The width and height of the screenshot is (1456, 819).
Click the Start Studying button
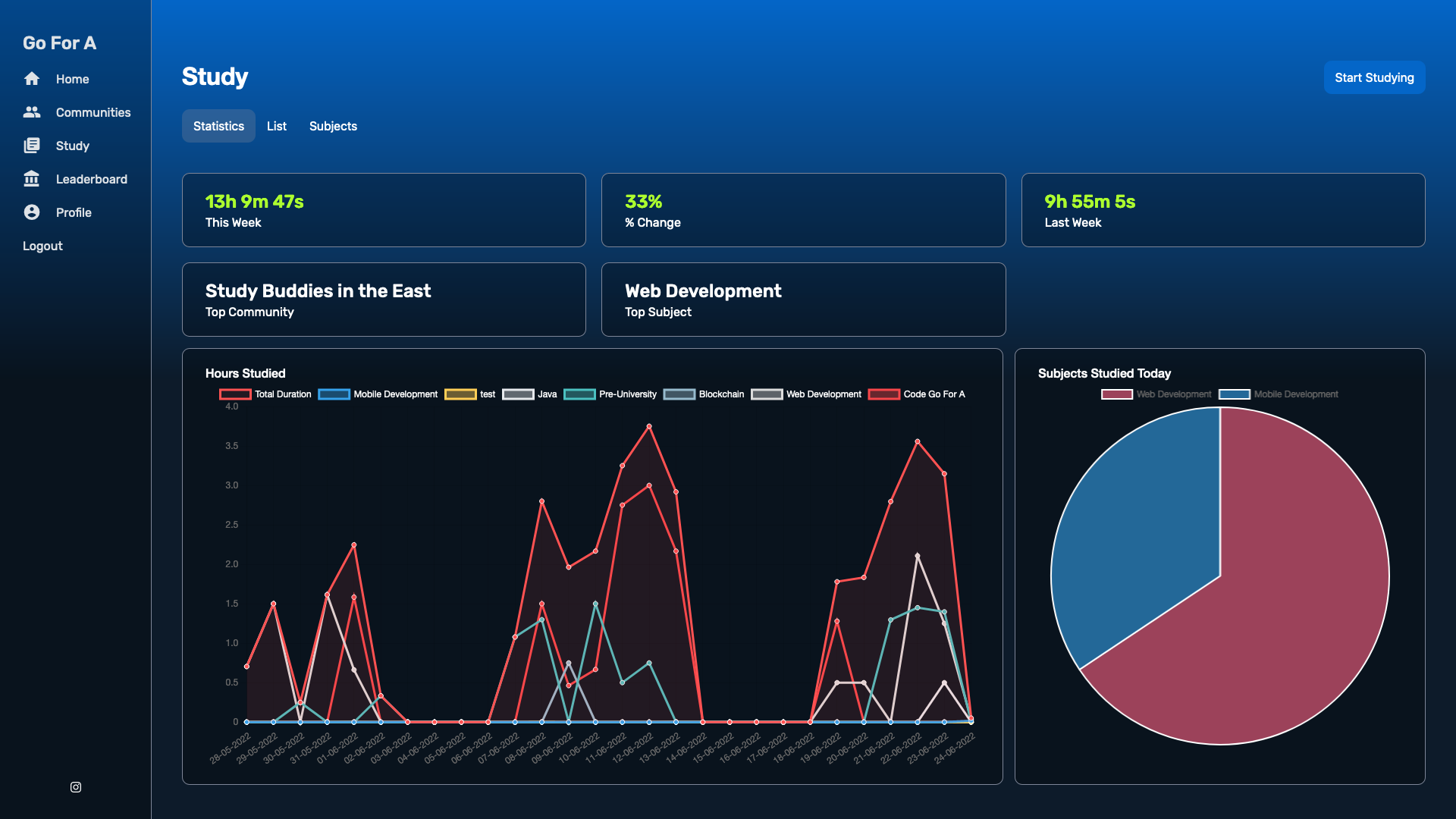click(1374, 77)
